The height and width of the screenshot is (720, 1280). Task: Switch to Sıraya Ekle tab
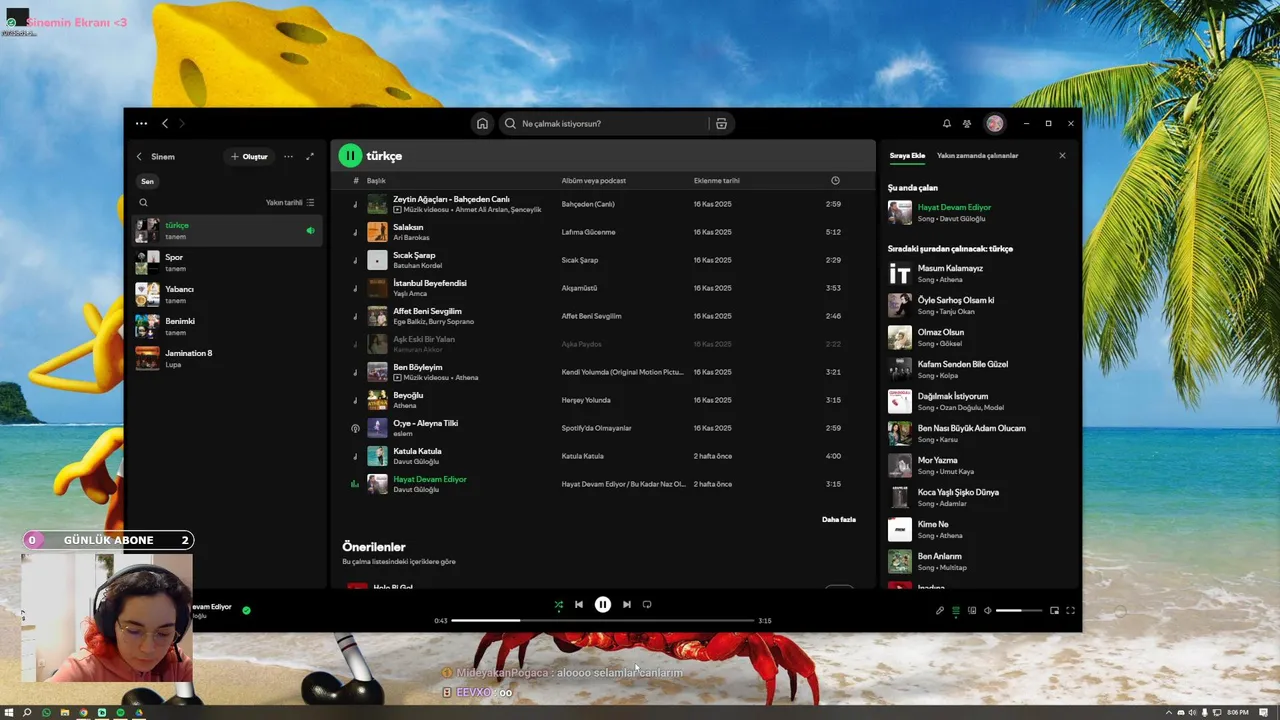coord(907,155)
